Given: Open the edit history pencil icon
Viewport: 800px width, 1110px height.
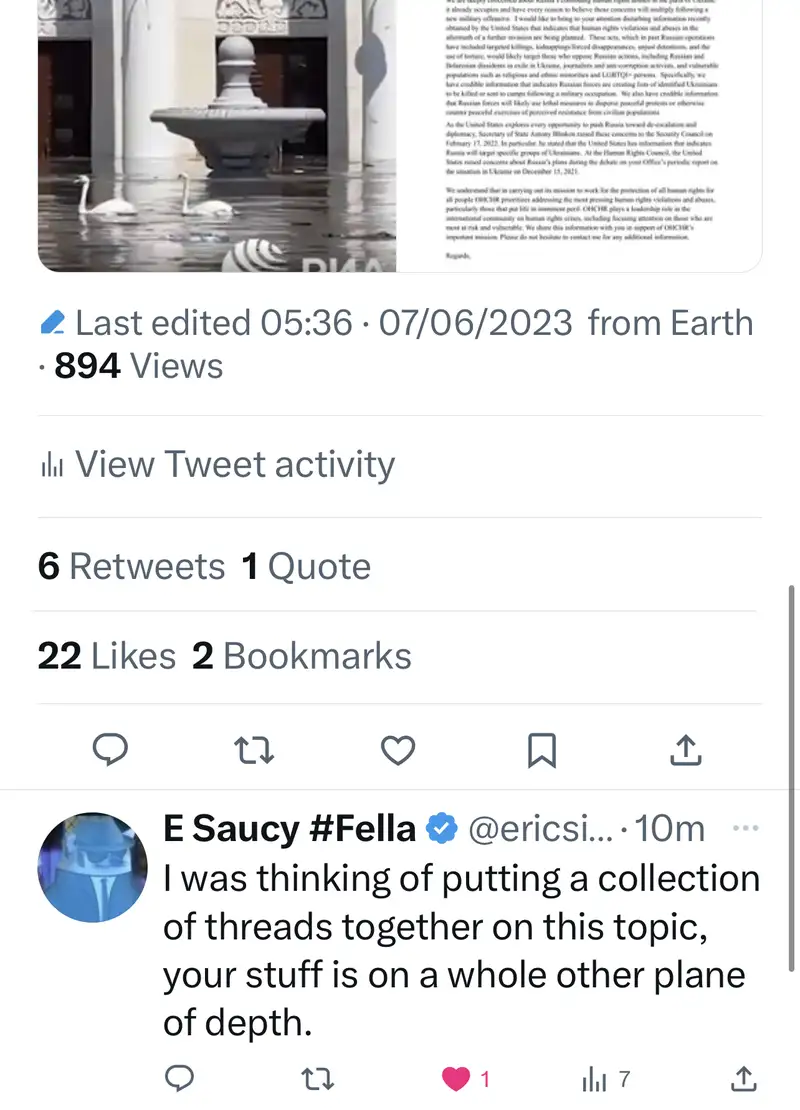Looking at the screenshot, I should click(x=54, y=324).
